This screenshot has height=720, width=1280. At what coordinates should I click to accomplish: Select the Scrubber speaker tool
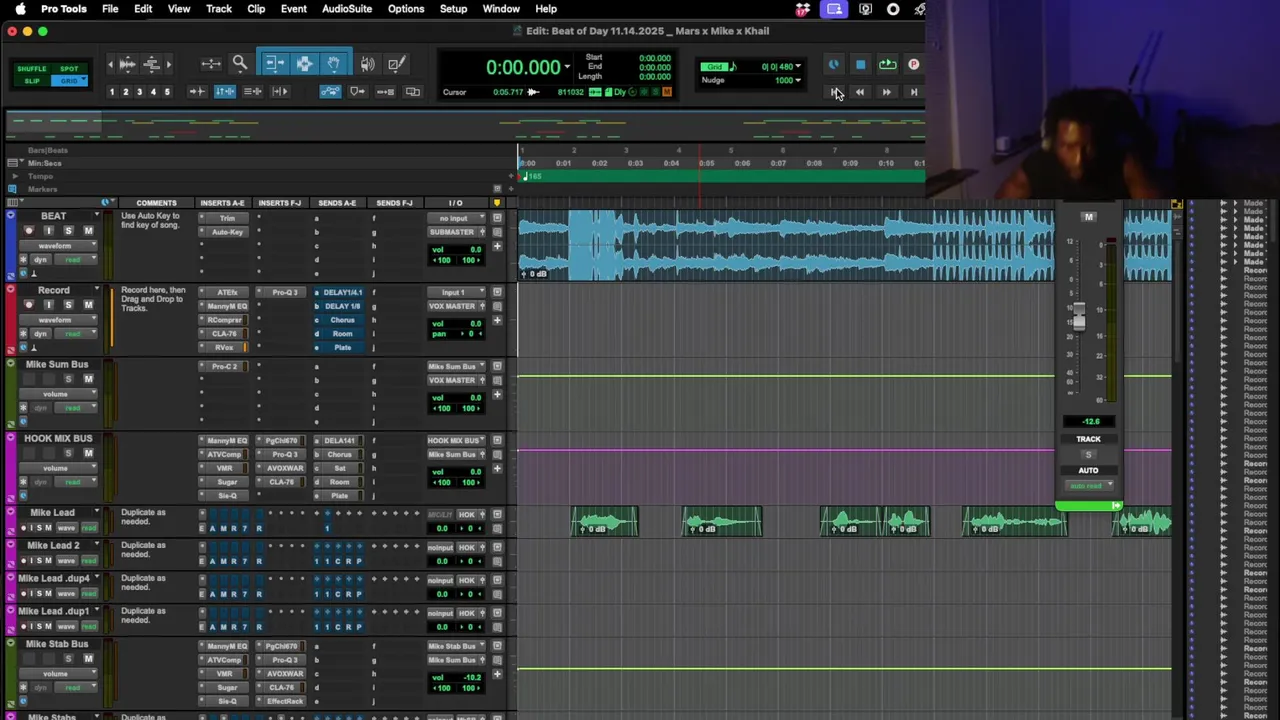pyautogui.click(x=368, y=64)
